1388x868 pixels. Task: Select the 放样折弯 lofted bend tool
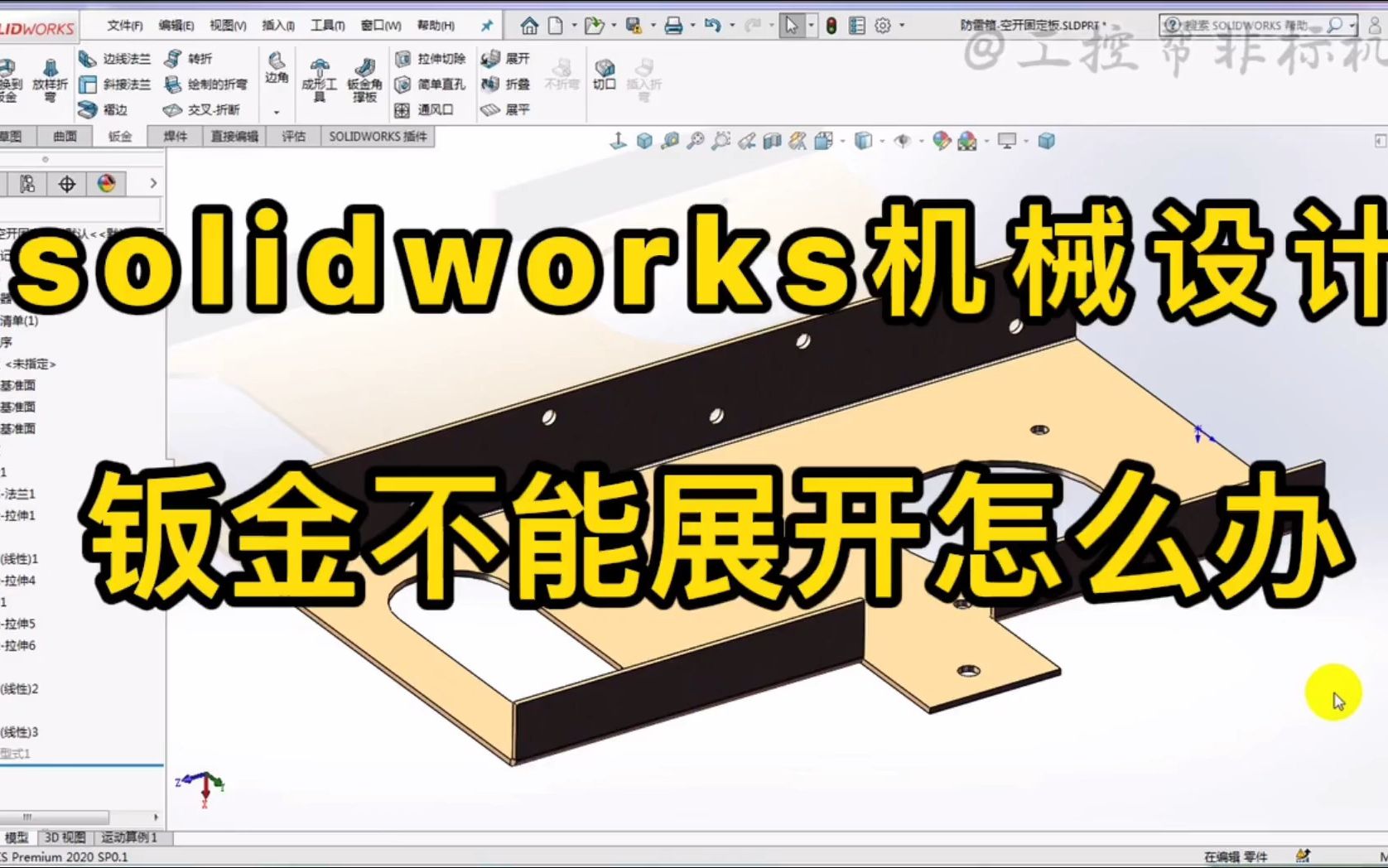point(50,80)
